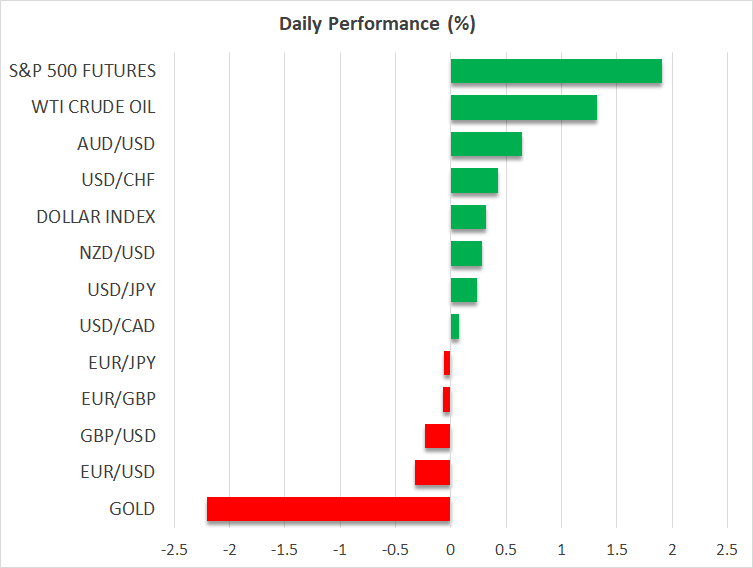Click the EUR/GBP category label
This screenshot has width=753, height=568.
[x=120, y=399]
